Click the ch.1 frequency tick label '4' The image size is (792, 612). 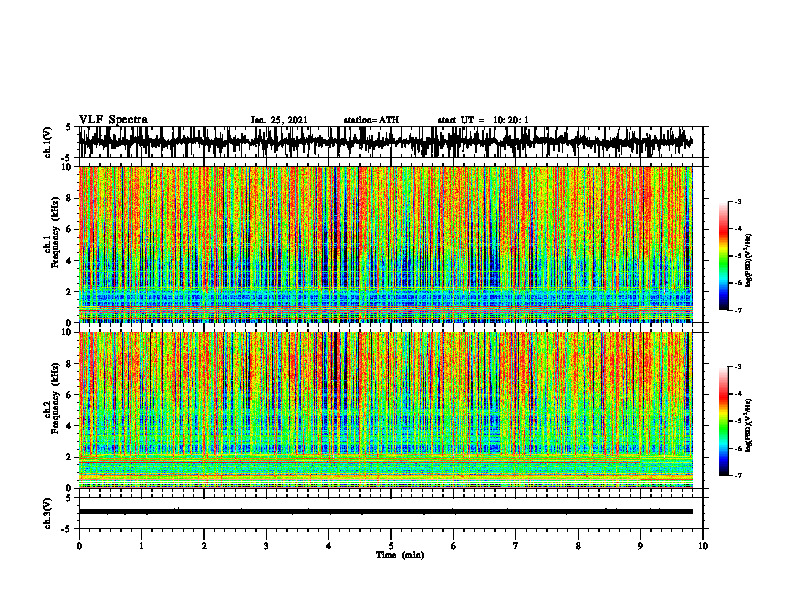(x=69, y=261)
